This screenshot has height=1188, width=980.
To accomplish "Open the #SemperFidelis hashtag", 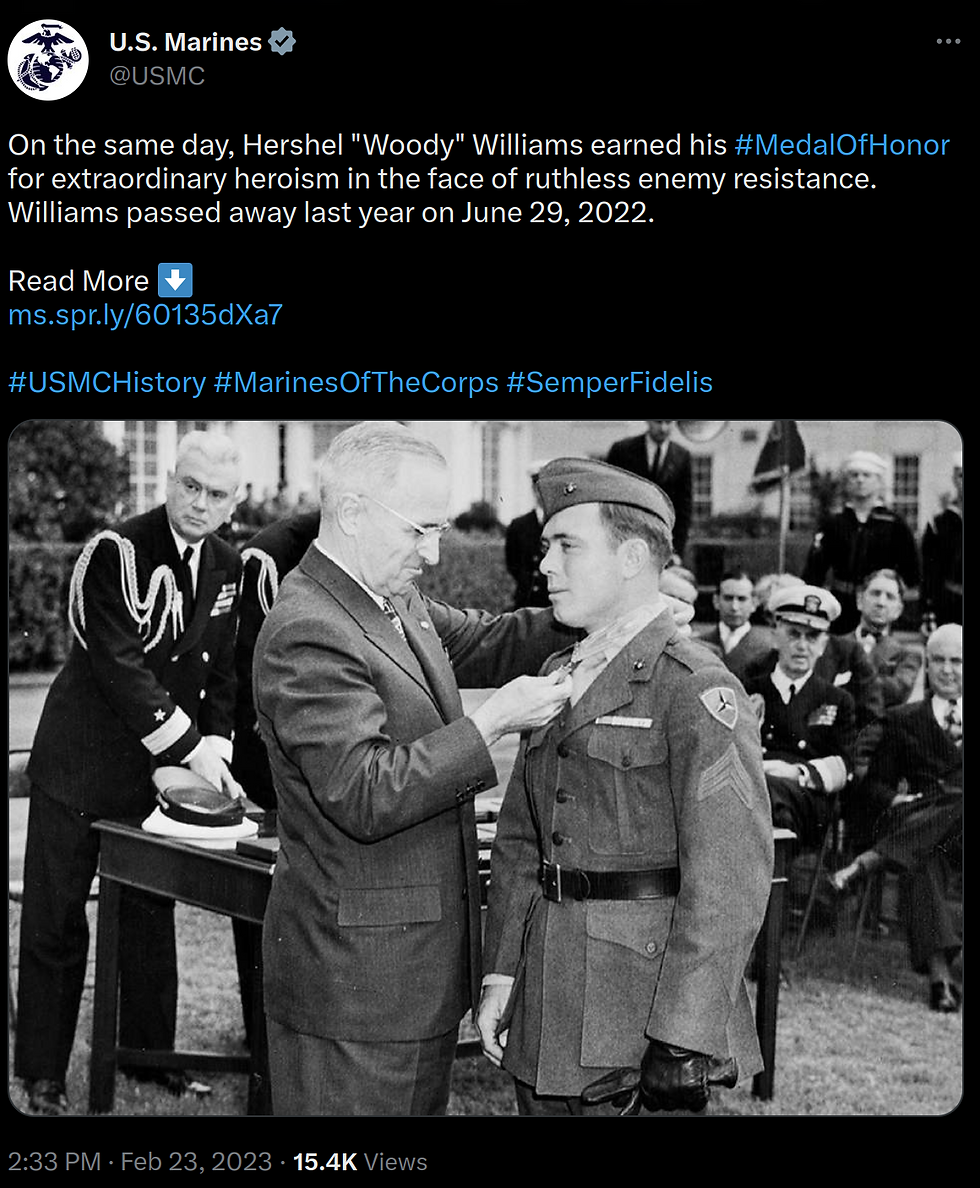I will tap(609, 383).
